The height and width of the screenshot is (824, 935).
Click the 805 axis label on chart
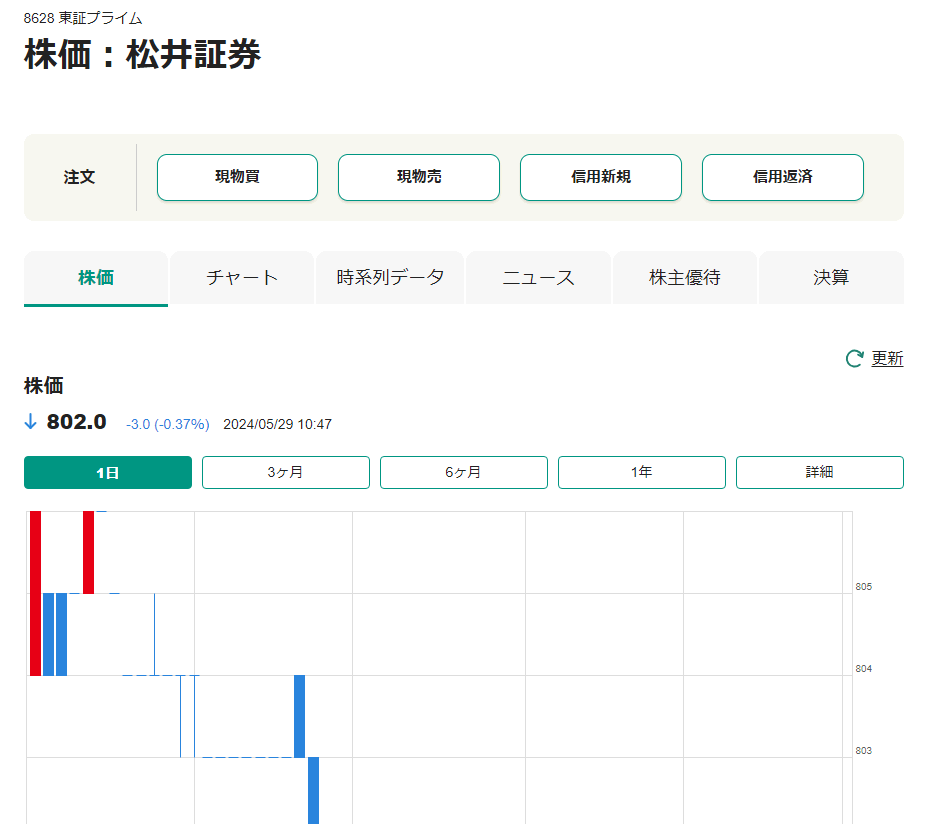point(863,587)
